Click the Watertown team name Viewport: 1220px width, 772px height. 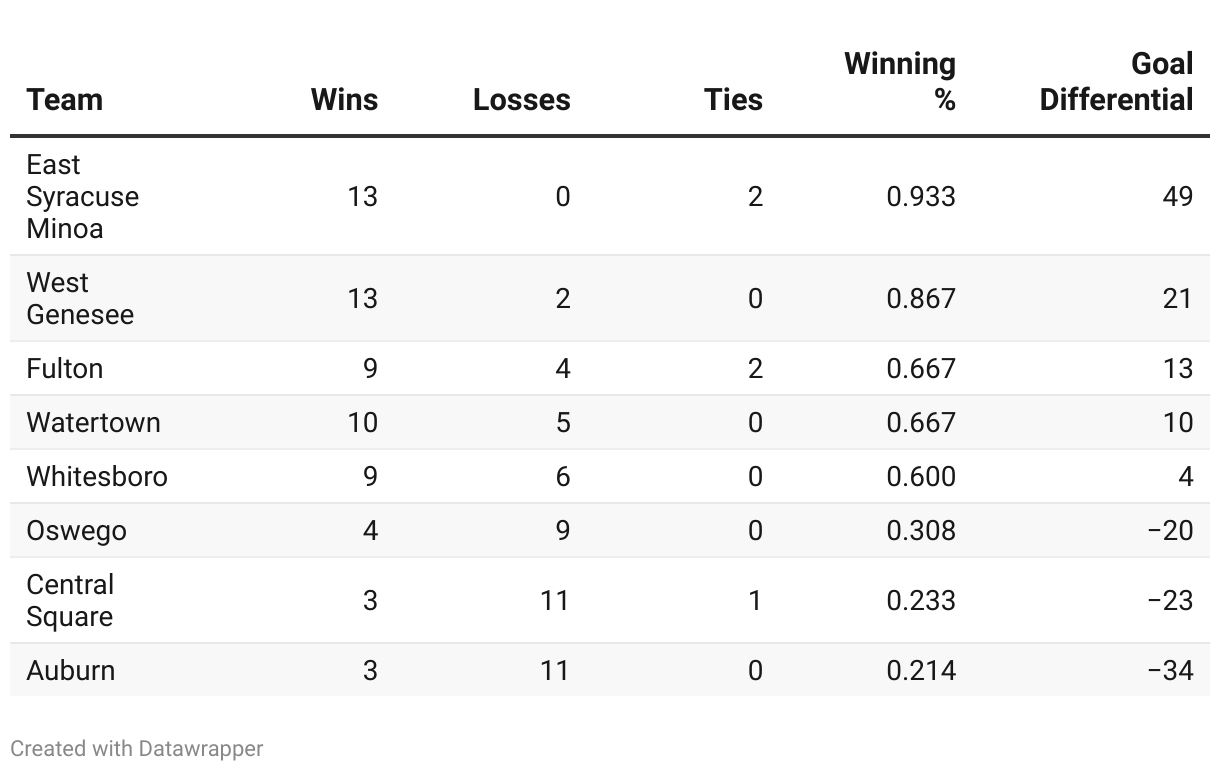93,422
